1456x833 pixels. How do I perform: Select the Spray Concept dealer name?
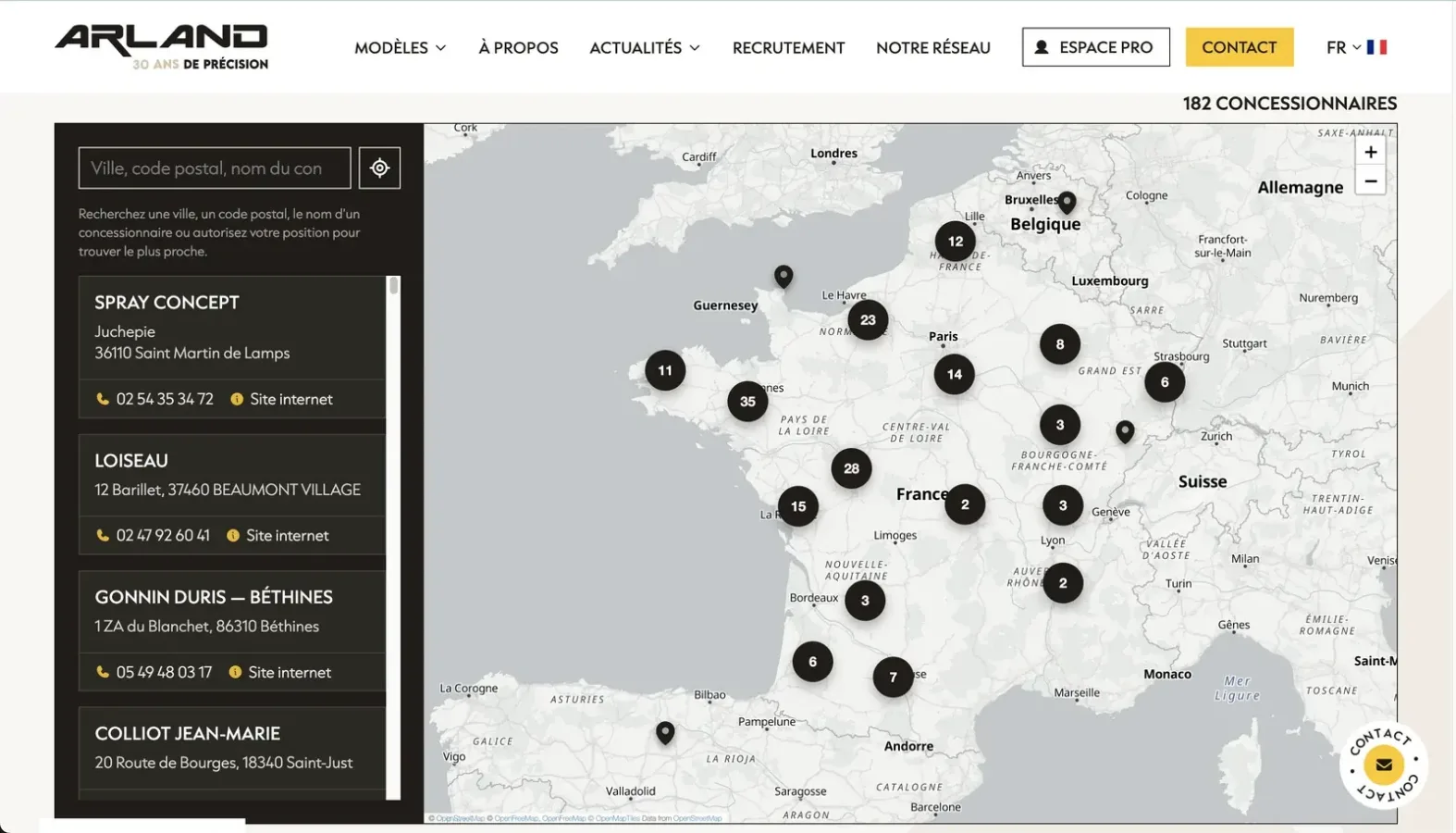click(x=167, y=303)
